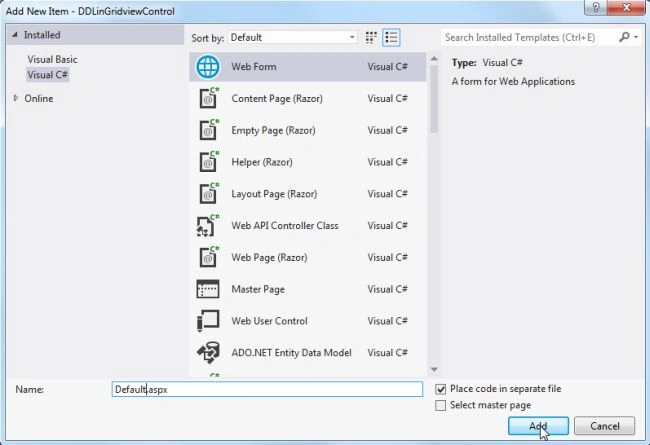Click Visual C# label in Master Page row
The height and width of the screenshot is (445, 650).
(x=388, y=289)
